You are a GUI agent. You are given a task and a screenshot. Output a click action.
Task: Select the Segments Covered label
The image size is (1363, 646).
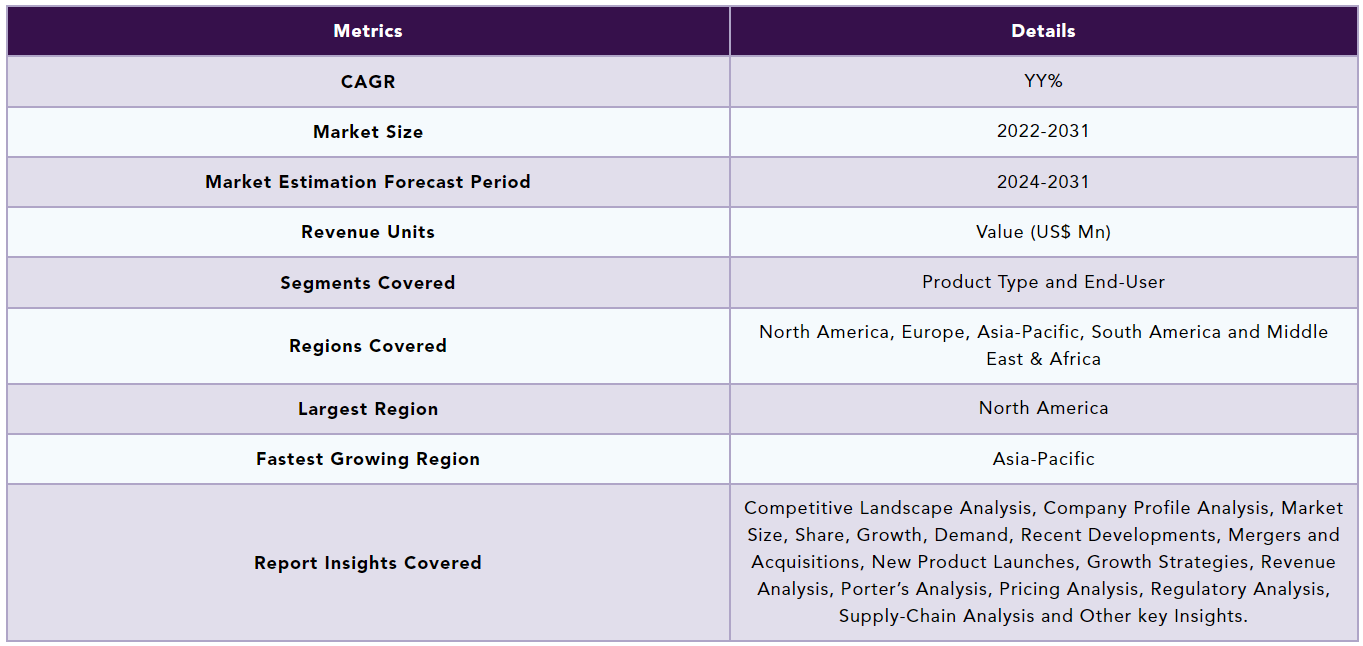tap(368, 283)
